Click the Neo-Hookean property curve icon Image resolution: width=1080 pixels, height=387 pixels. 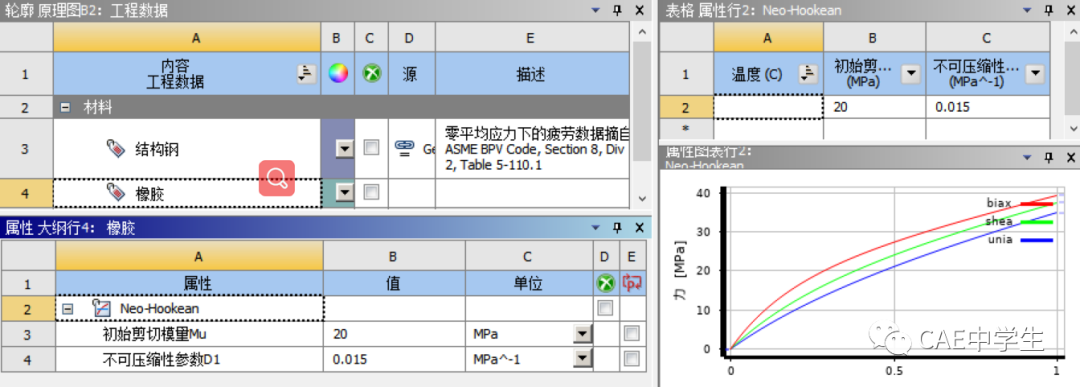pos(101,308)
